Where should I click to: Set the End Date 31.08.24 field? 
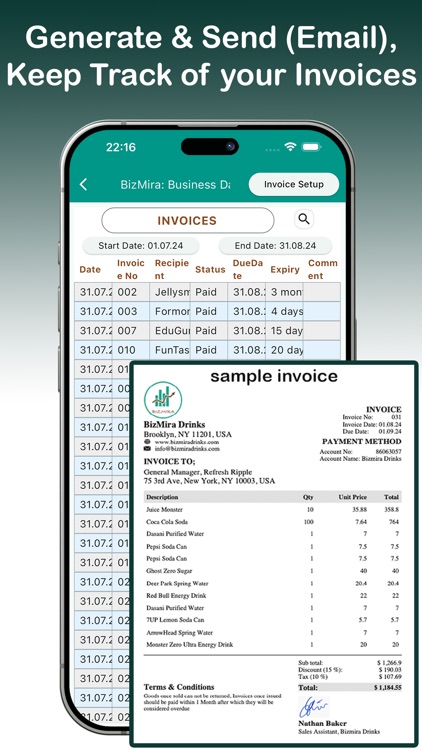point(275,246)
